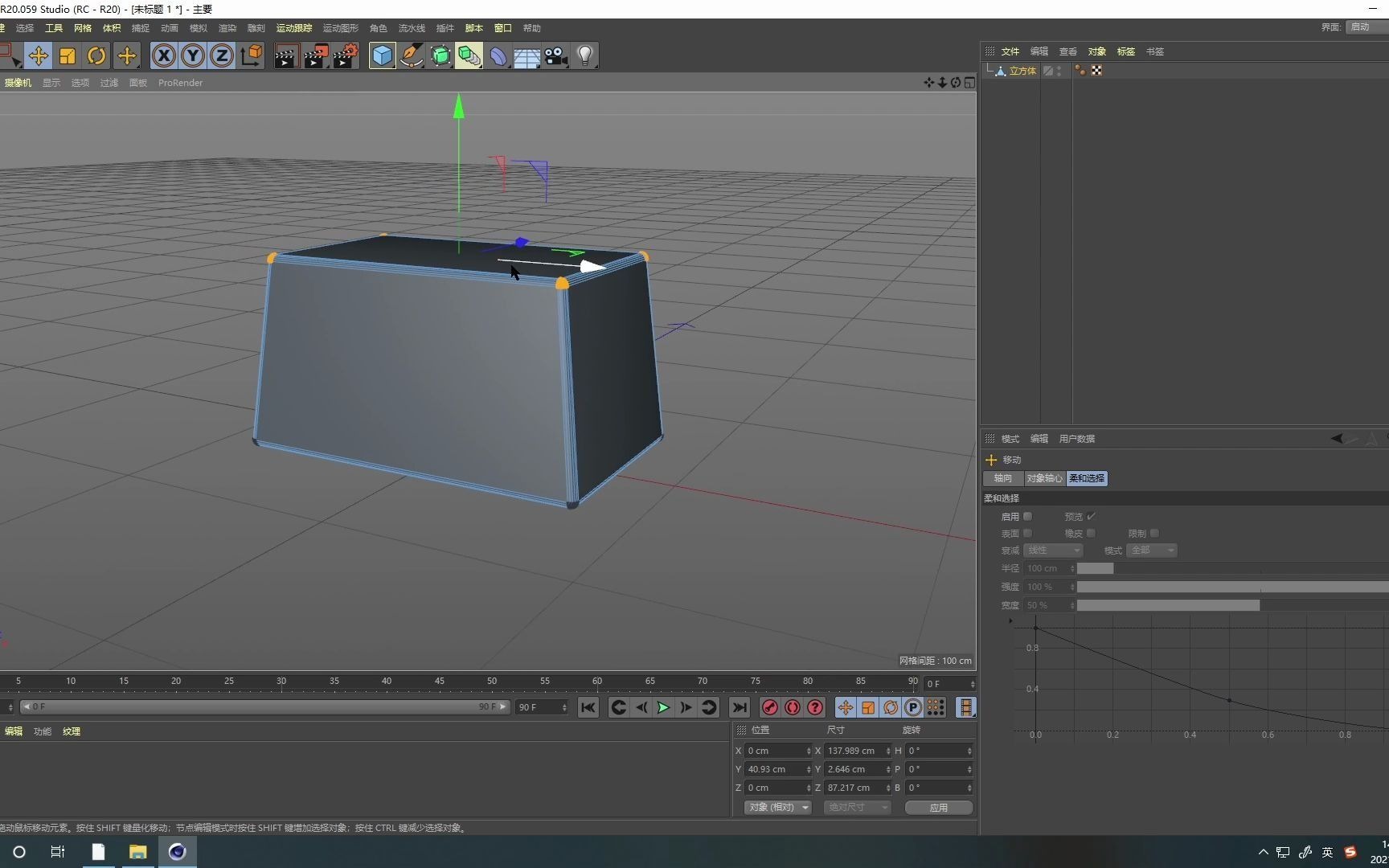Toggle the X axis lock
Image resolution: width=1389 pixels, height=868 pixels.
click(164, 55)
